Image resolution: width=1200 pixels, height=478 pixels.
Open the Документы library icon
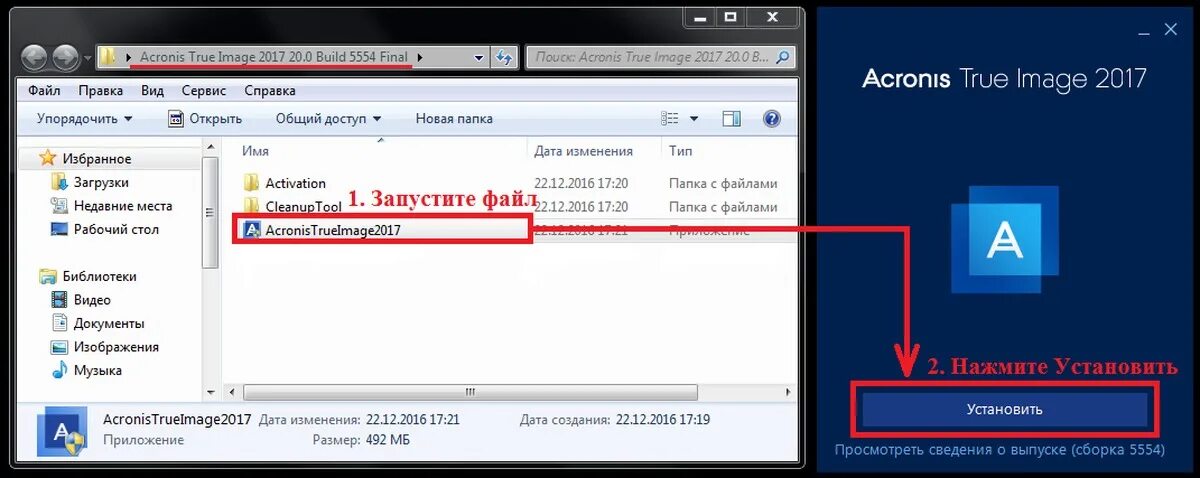(59, 323)
